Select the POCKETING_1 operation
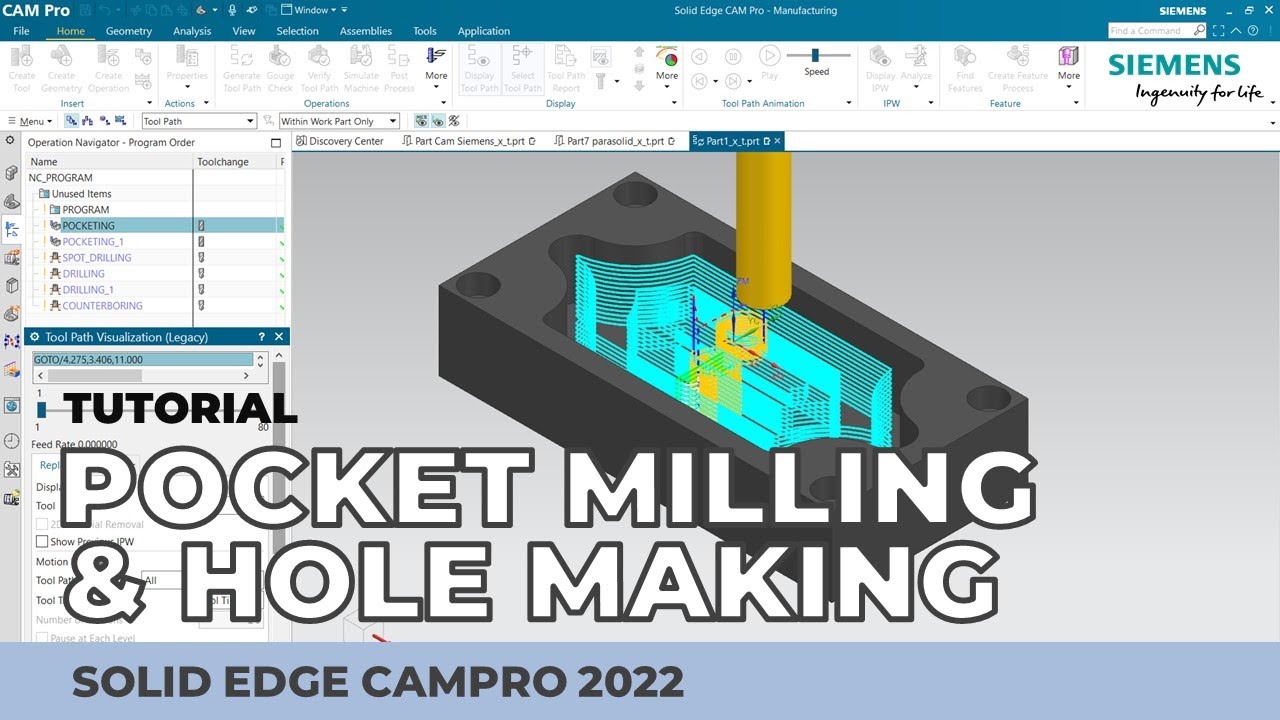Viewport: 1280px width, 720px height. (93, 242)
